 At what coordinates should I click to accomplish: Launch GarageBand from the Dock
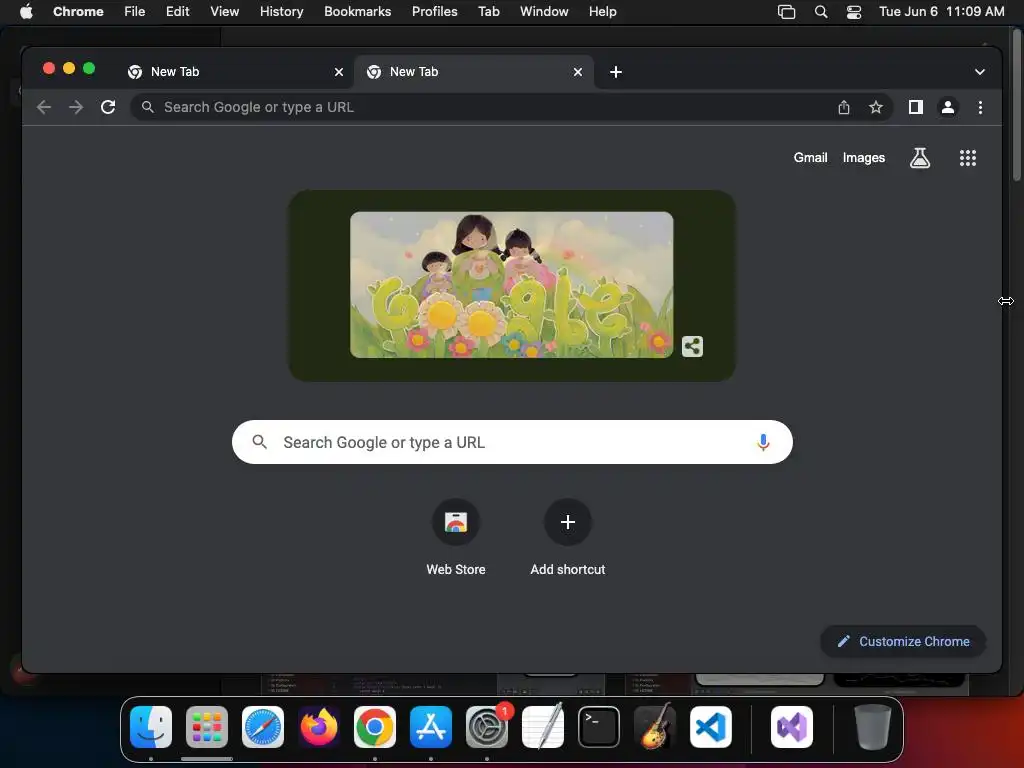(x=655, y=727)
